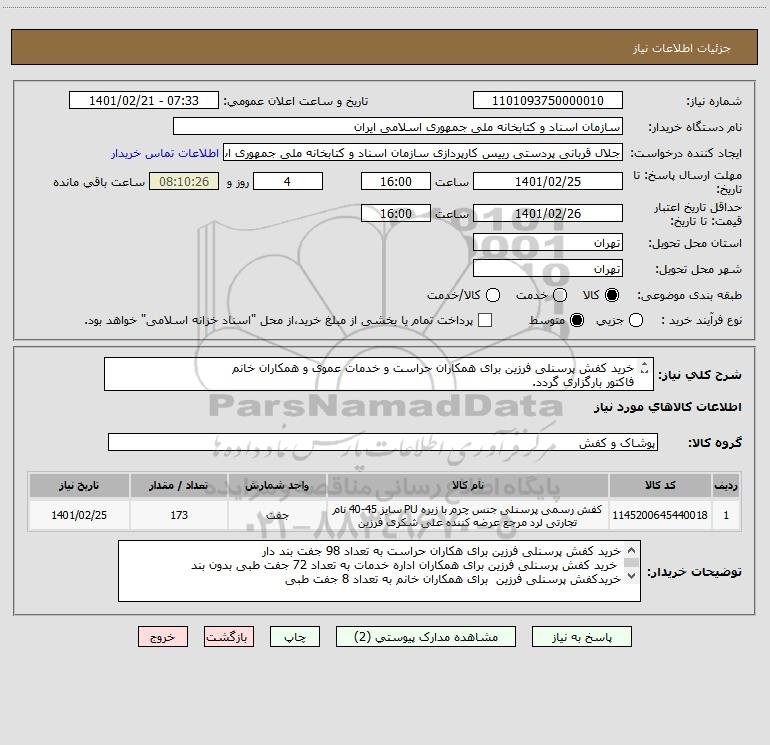Click the نام کالا column header
Screen dimensions: 770x745
click(468, 485)
